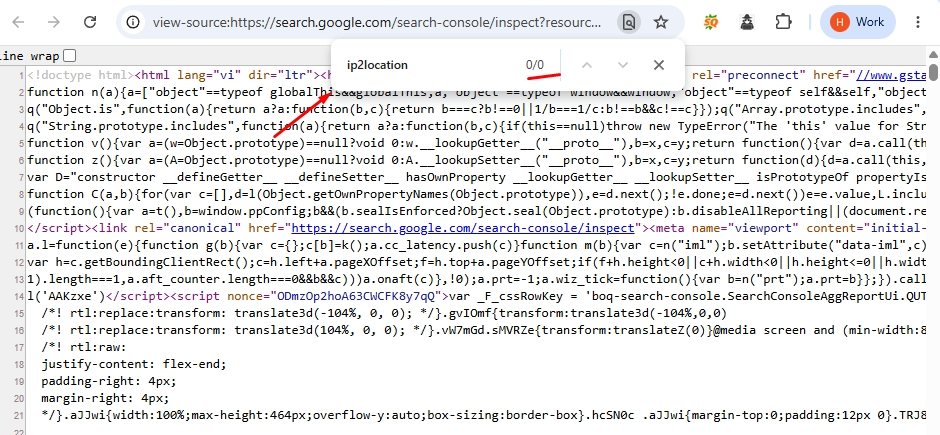Open the canonical search-console/inspect link
Viewport: 940px width, 435px height.
point(463,228)
